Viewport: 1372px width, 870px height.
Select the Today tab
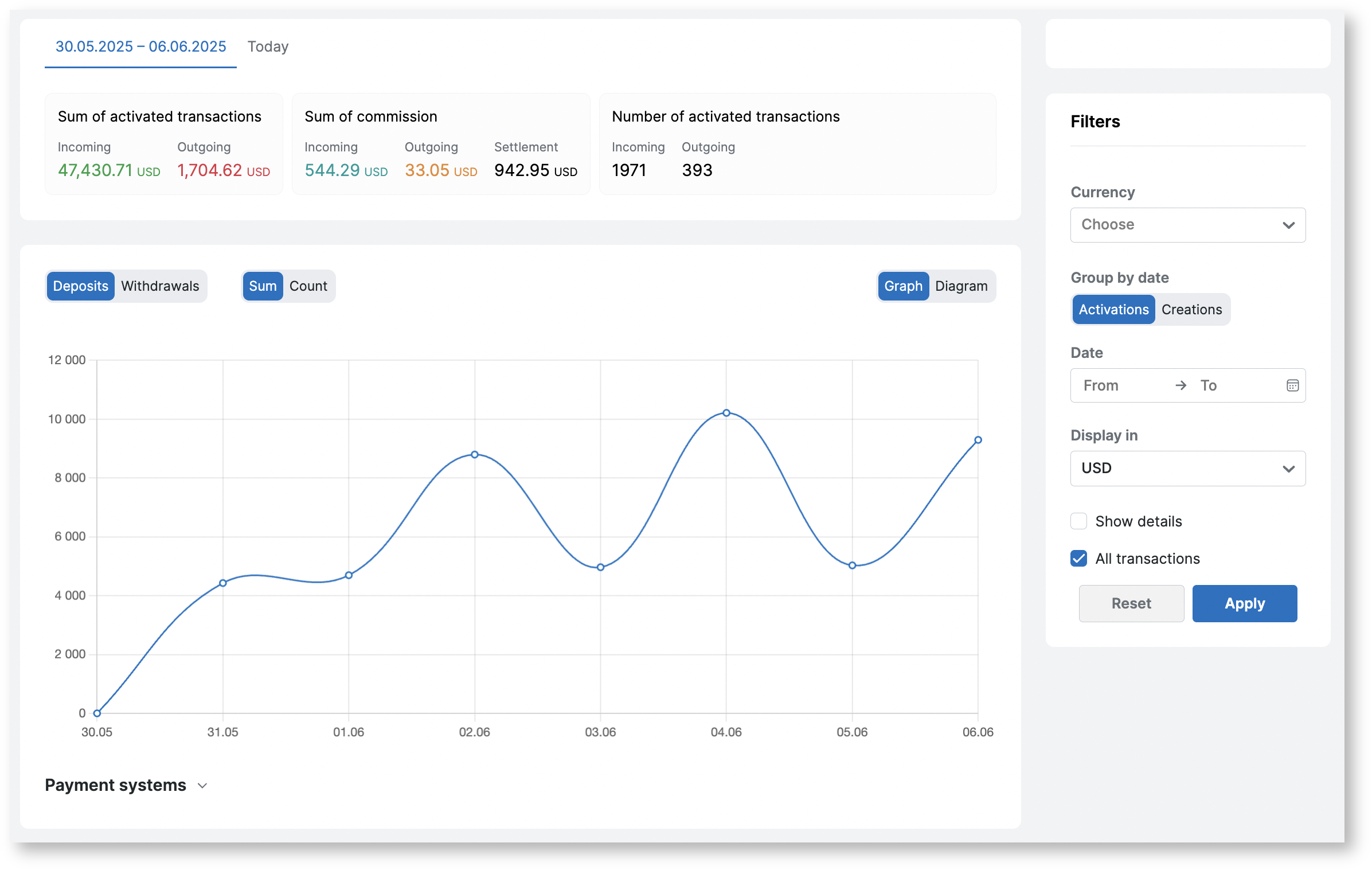point(268,46)
